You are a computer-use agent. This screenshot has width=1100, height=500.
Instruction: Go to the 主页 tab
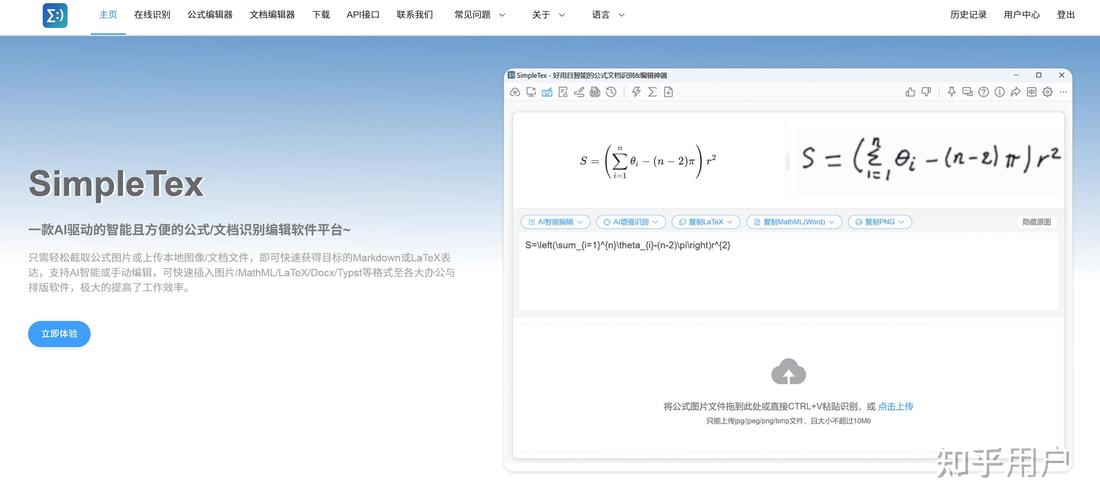[x=108, y=15]
